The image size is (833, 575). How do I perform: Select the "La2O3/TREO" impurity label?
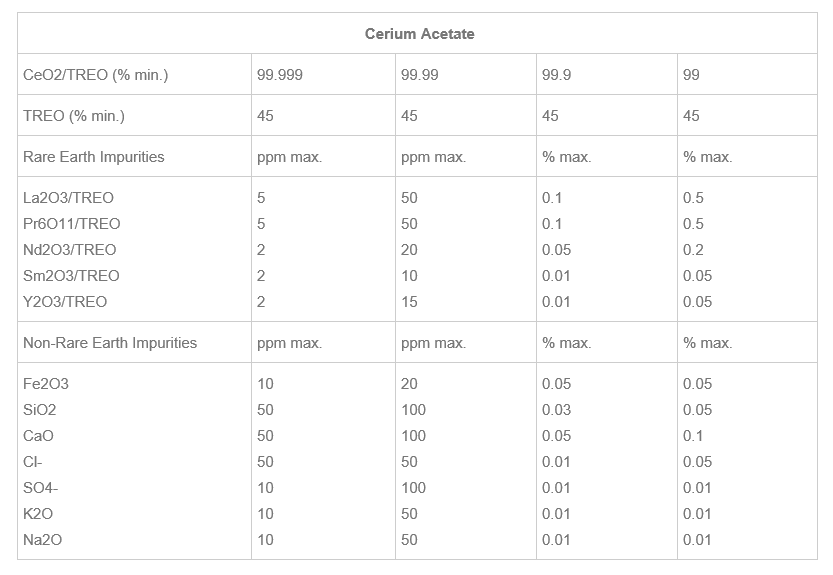point(68,198)
